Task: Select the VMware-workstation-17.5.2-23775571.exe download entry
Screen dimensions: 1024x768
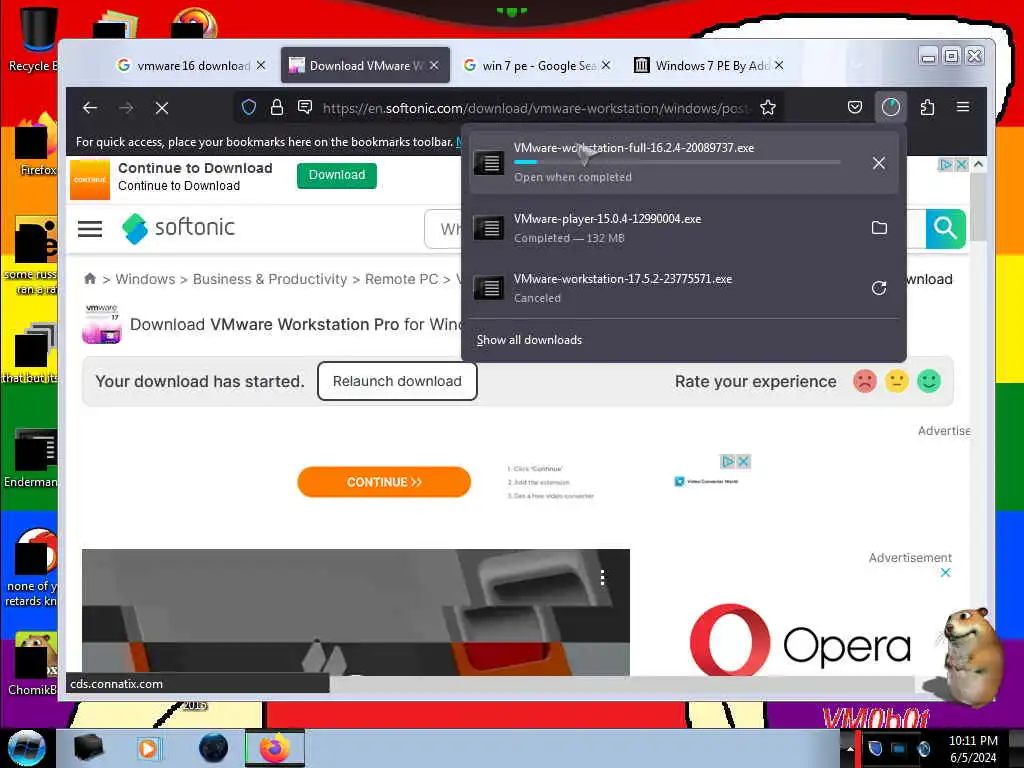Action: coord(682,288)
